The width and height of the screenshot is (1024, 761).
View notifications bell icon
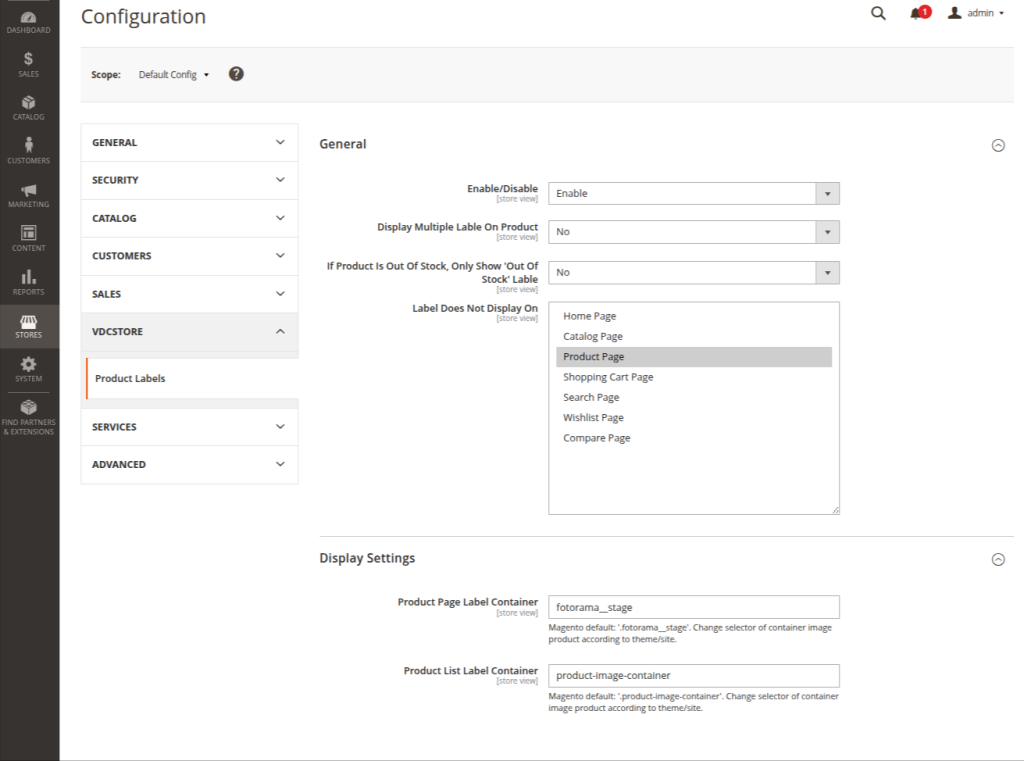[x=916, y=13]
